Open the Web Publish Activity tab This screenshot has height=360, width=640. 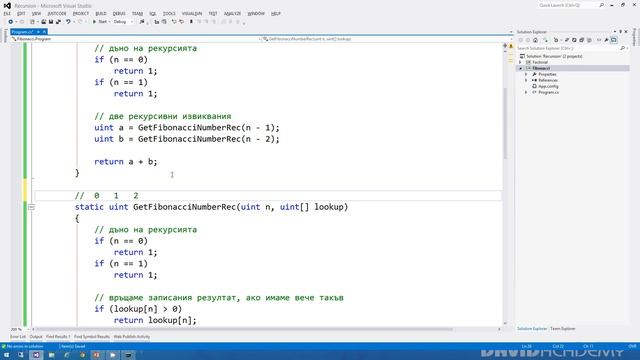[x=131, y=337]
